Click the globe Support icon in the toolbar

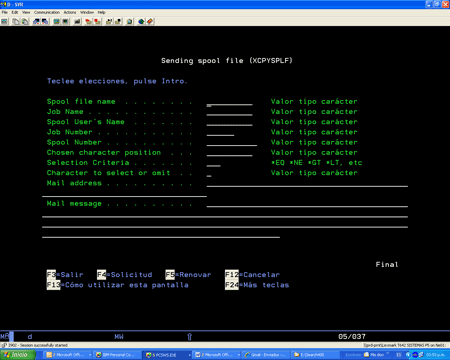pos(141,22)
